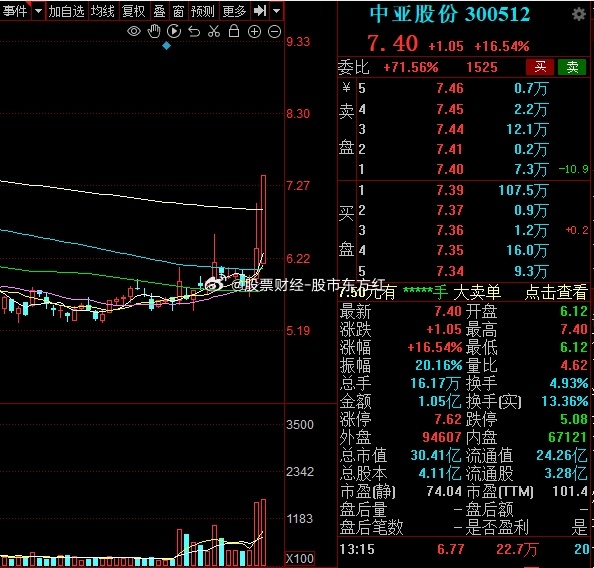Click the green 卖 sell button
The height and width of the screenshot is (568, 594).
click(572, 67)
